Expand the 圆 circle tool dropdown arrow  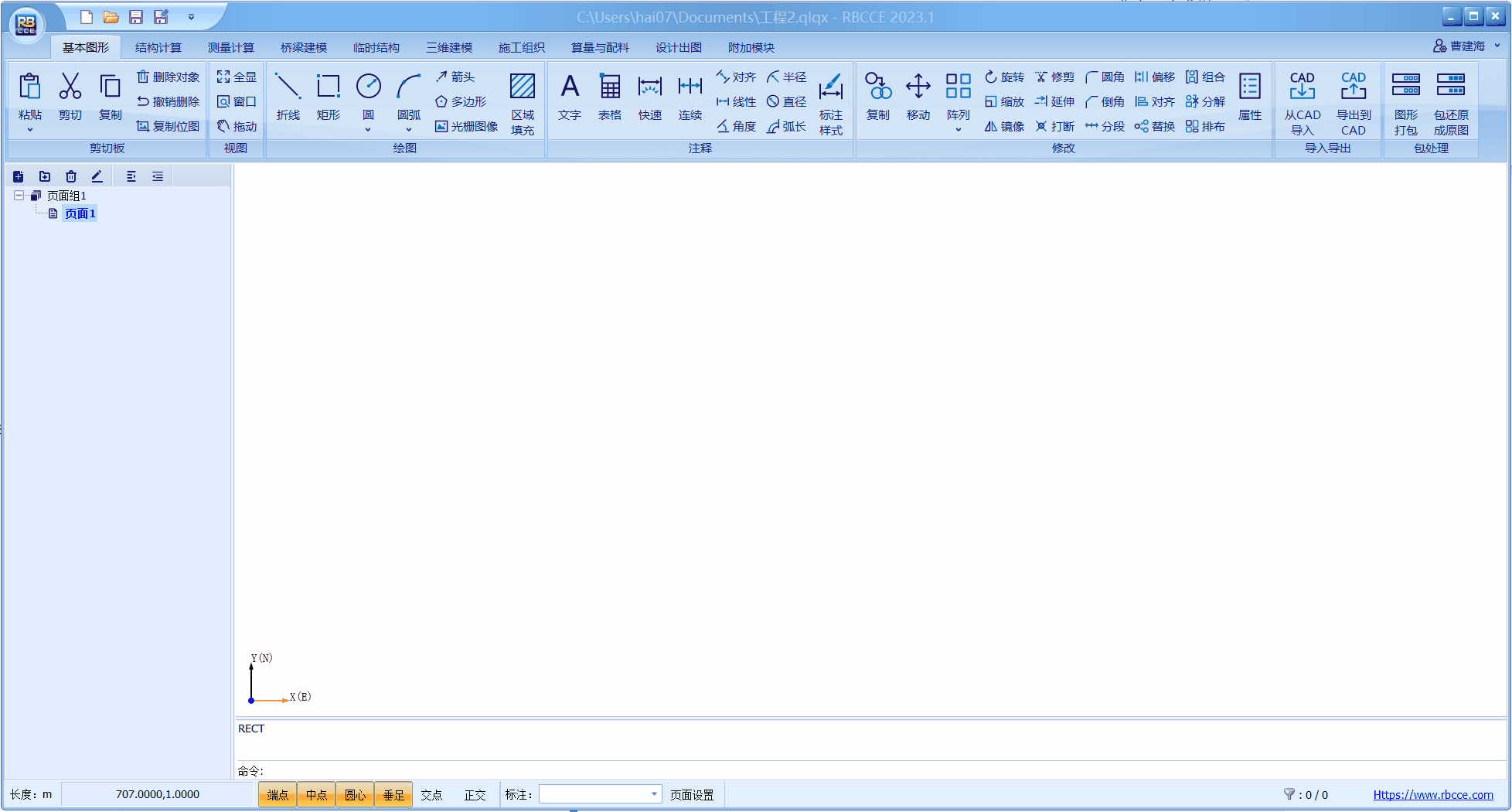368,130
